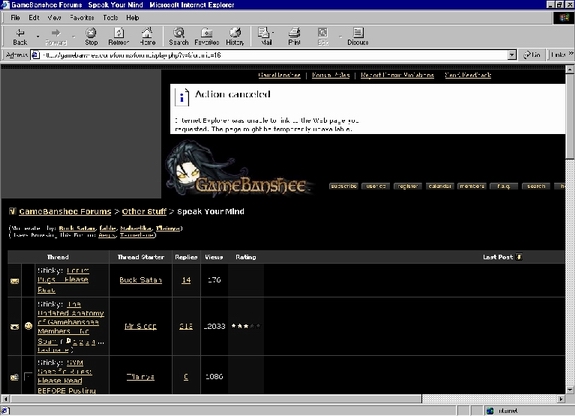Open the File menu
This screenshot has height=416, width=575.
click(x=15, y=18)
